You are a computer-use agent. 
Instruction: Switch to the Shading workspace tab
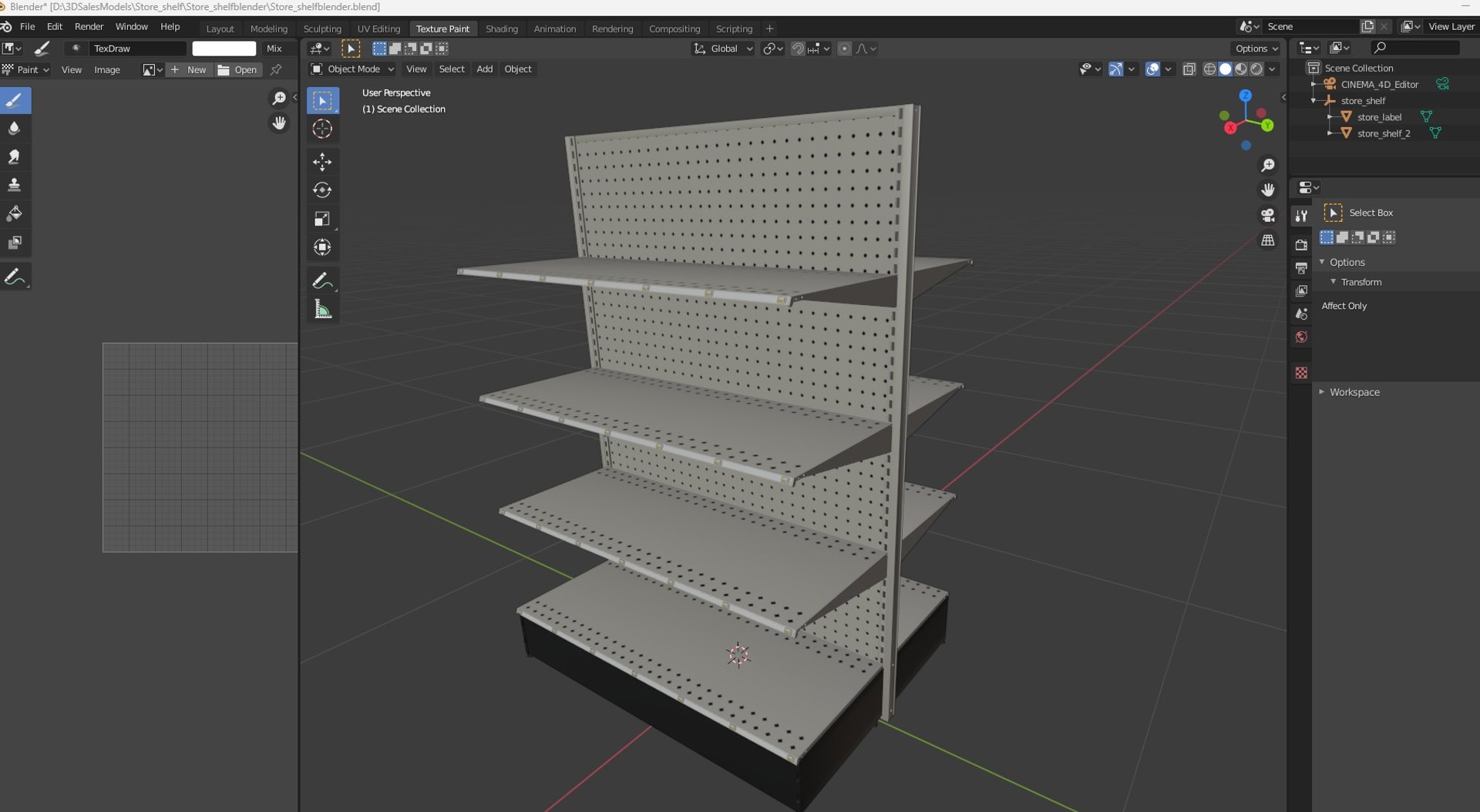point(502,29)
